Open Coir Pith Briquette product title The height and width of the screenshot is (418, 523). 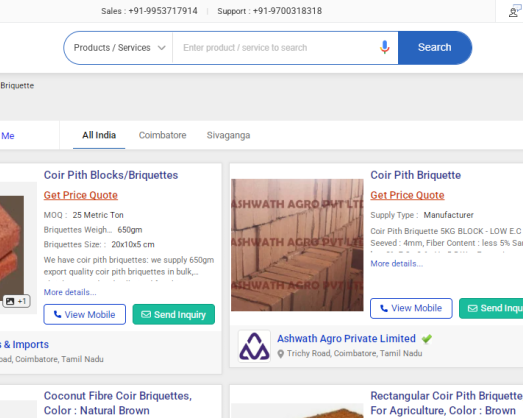(416, 175)
